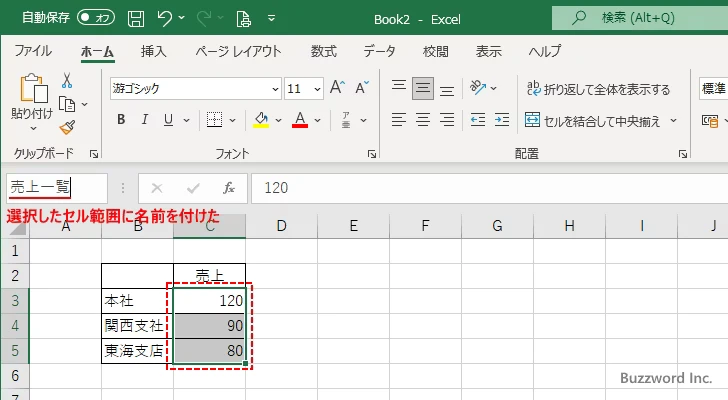Click Increase Indent icon
The height and width of the screenshot is (400, 728).
pyautogui.click(x=502, y=120)
